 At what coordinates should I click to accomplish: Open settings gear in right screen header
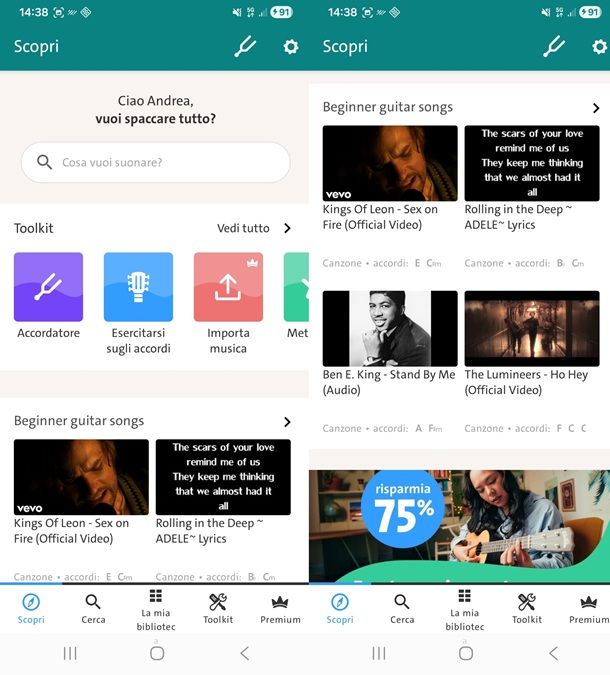click(599, 46)
